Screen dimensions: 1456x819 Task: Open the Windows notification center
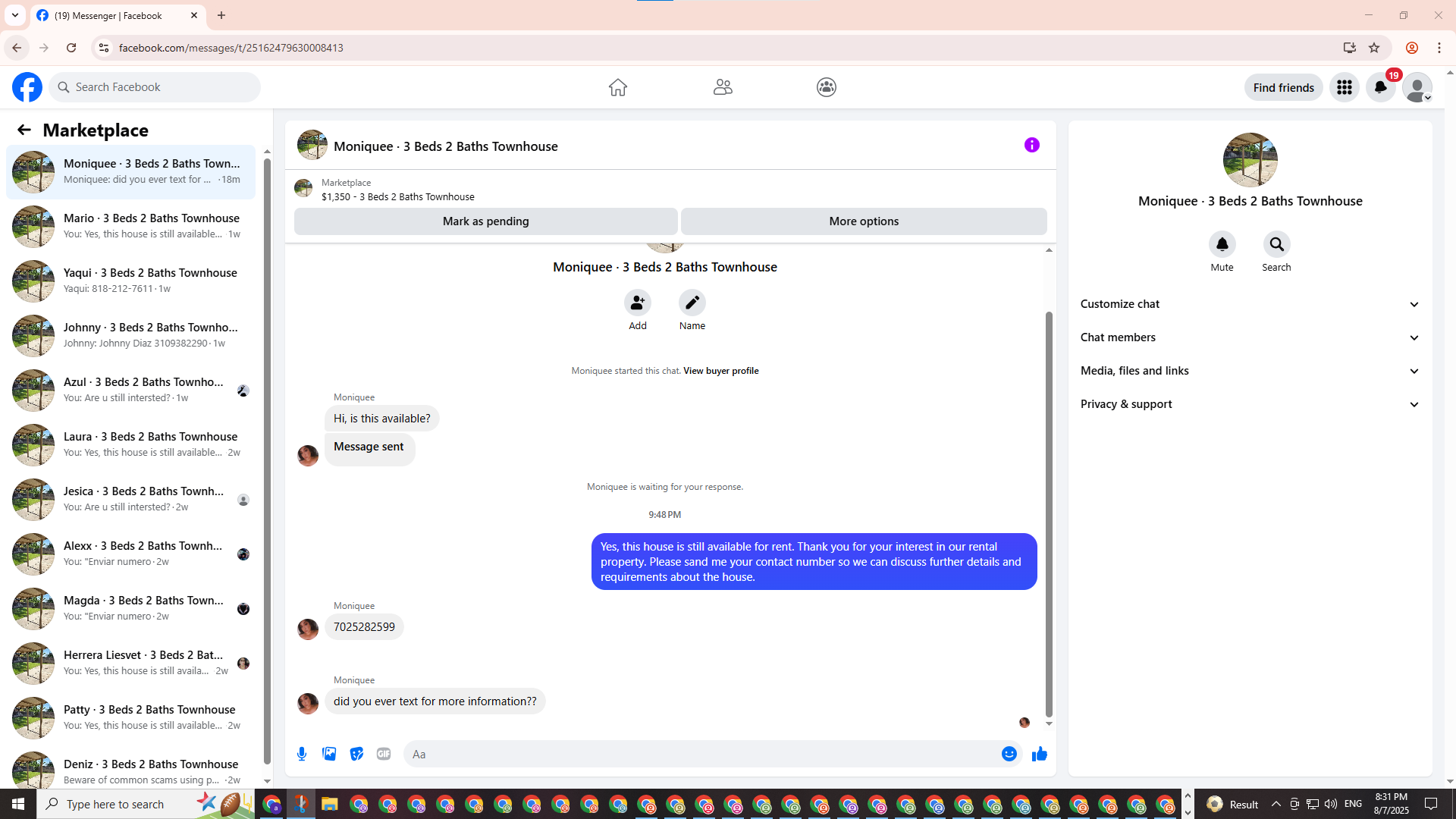click(x=1432, y=804)
